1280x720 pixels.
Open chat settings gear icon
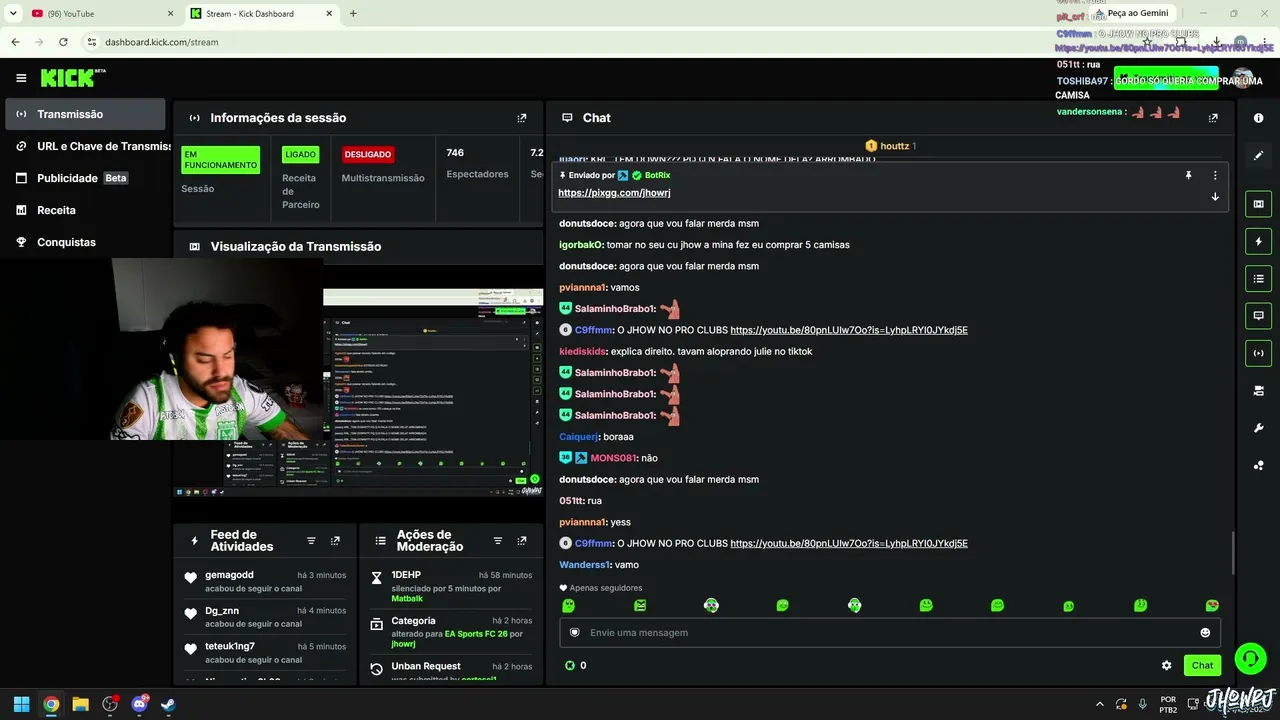[1166, 665]
